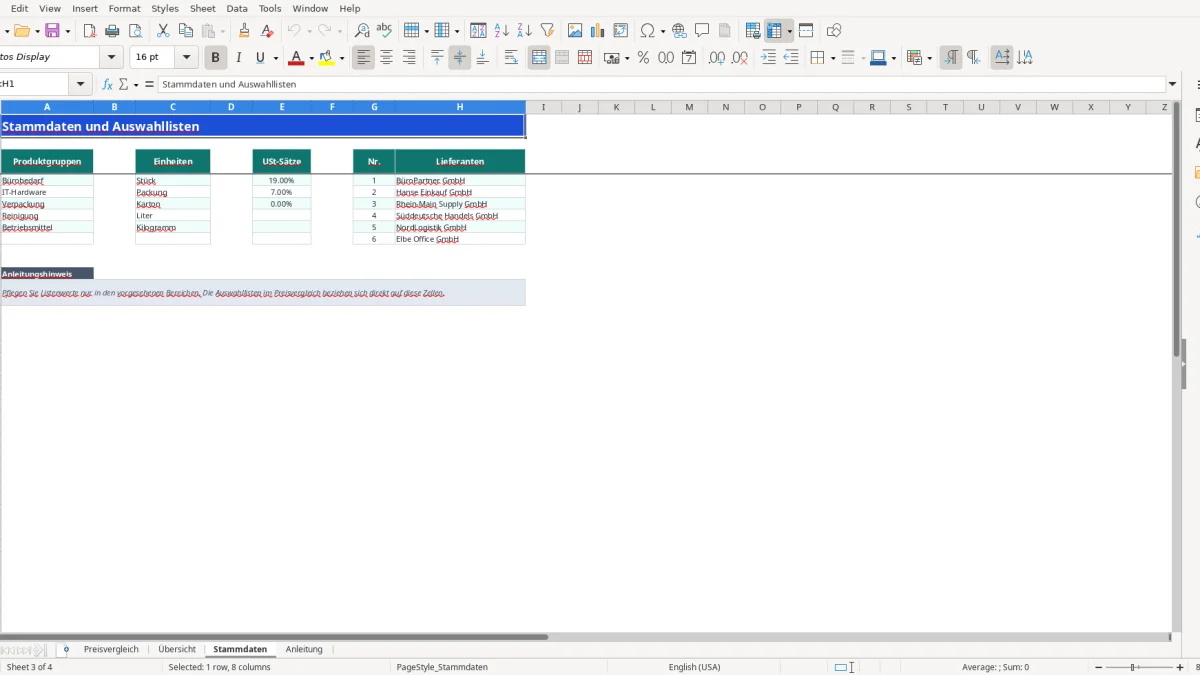Toggle bold formatting

pyautogui.click(x=215, y=58)
